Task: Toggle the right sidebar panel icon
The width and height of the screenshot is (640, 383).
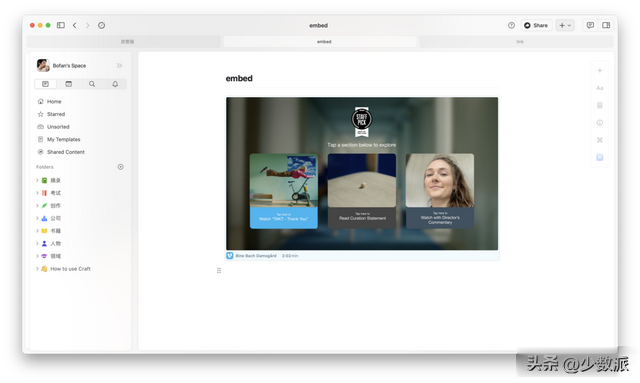Action: click(x=606, y=25)
